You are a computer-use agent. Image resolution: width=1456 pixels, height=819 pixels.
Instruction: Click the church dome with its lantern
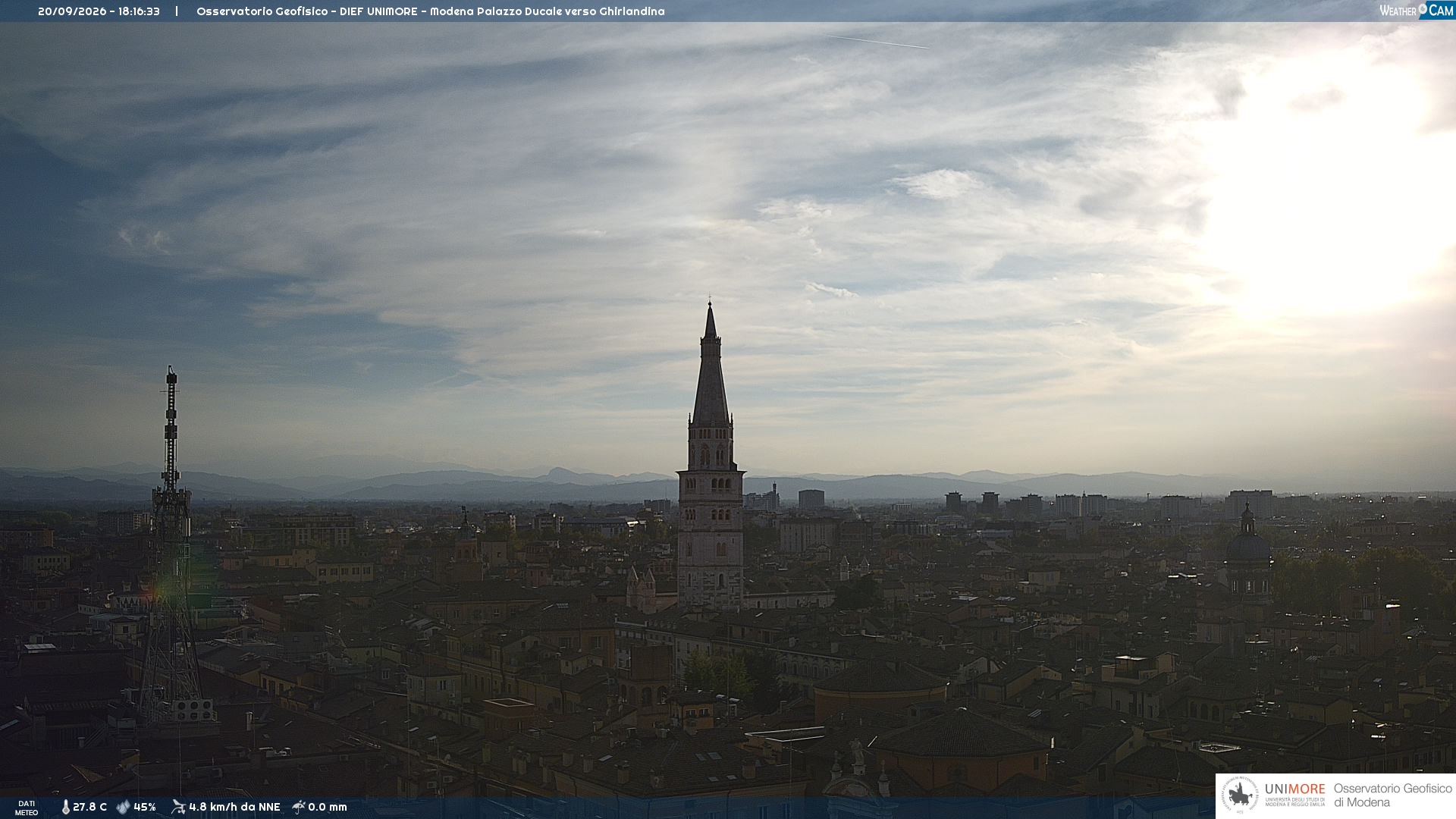click(x=1247, y=546)
